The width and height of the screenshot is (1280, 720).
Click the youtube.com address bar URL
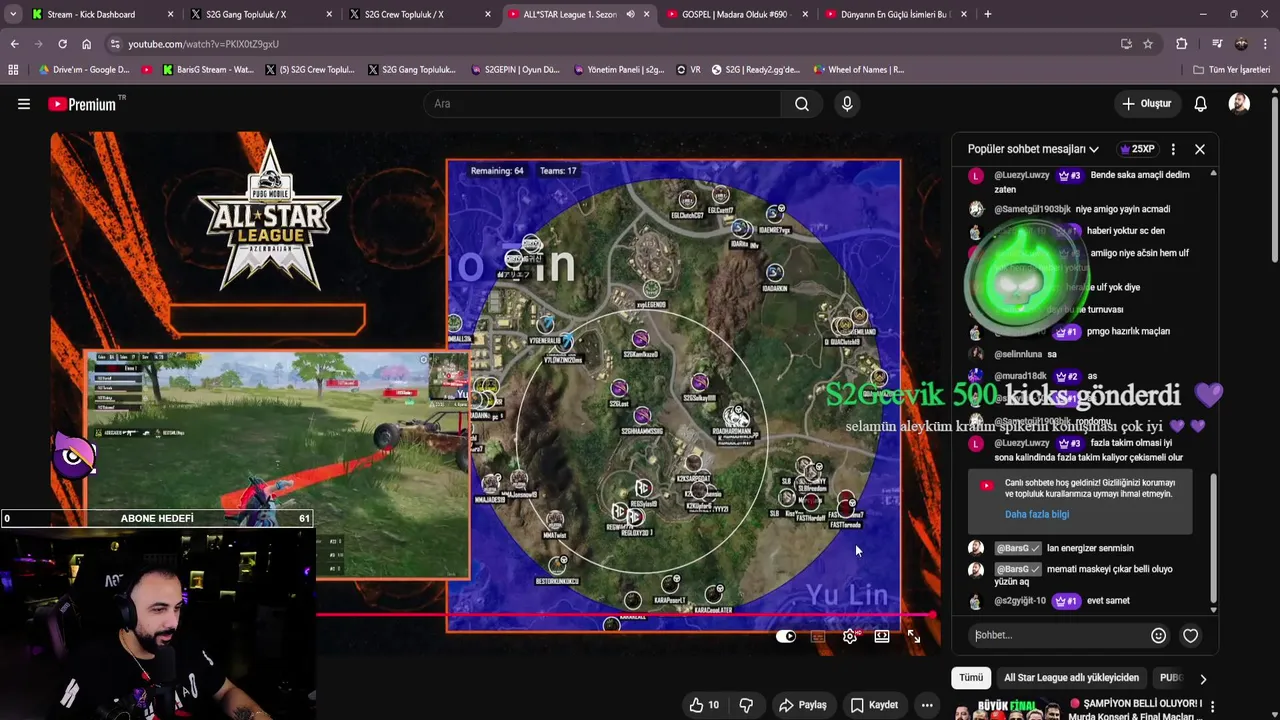point(203,44)
